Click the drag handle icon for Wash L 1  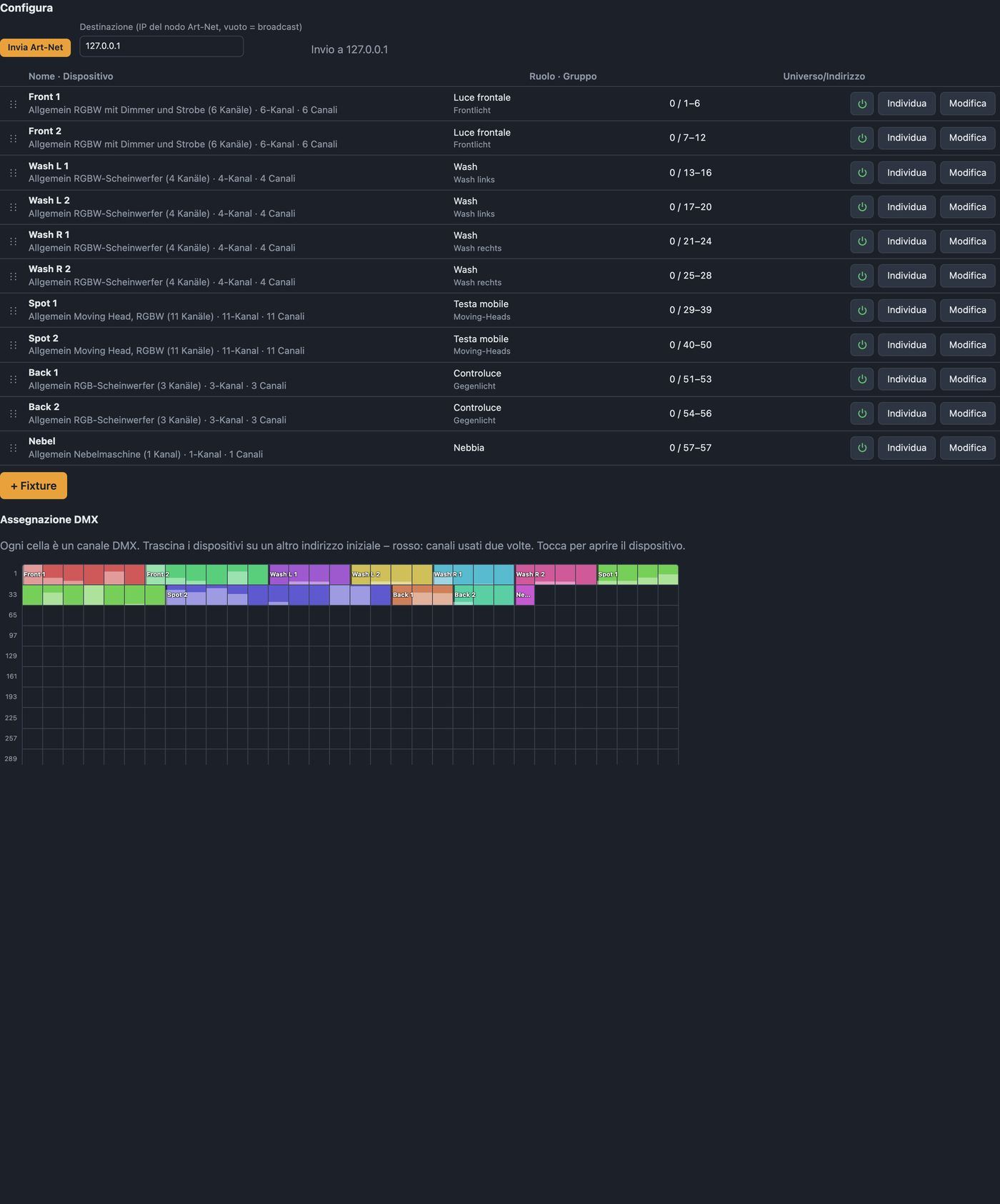tap(13, 173)
